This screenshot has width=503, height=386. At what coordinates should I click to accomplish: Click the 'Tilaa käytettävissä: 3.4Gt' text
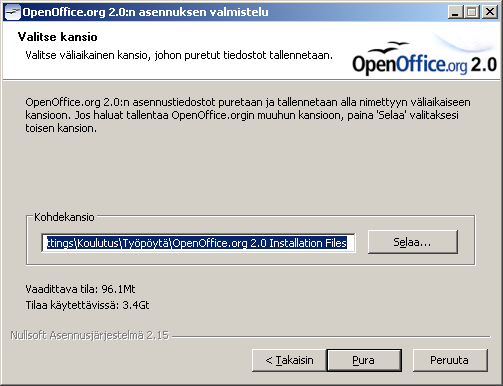click(87, 305)
